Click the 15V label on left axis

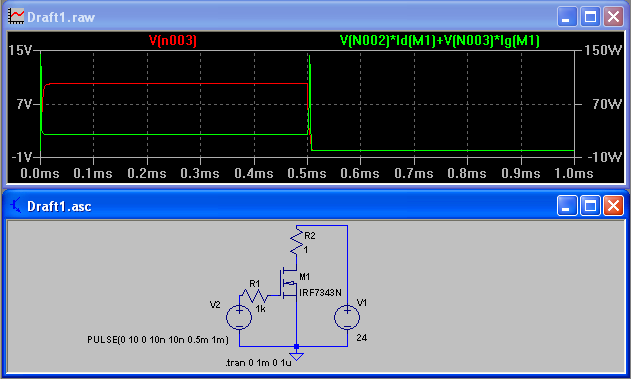pyautogui.click(x=20, y=50)
